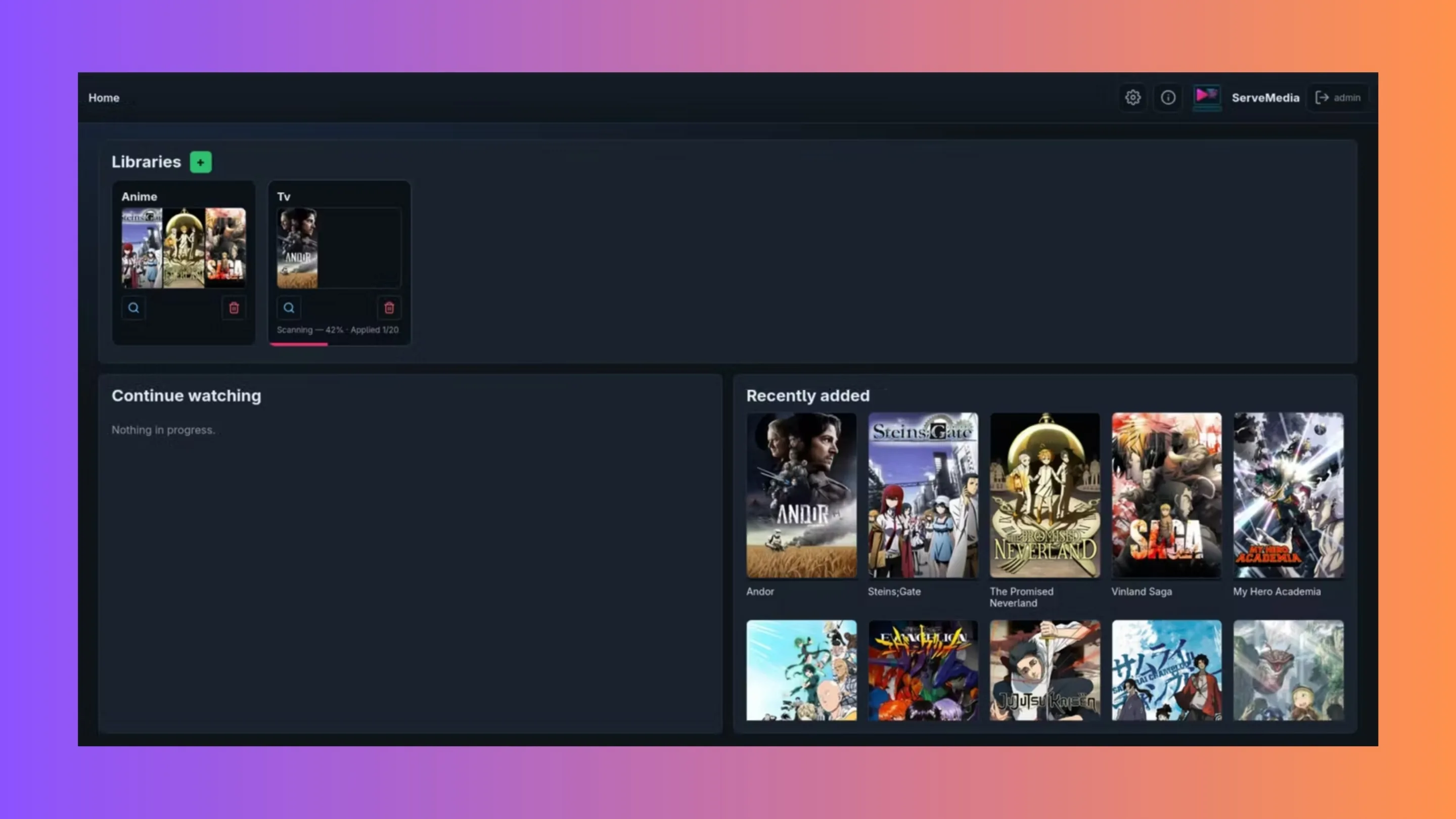This screenshot has height=819, width=1456.
Task: Open the Samurai Champloo poster
Action: pos(1167,670)
